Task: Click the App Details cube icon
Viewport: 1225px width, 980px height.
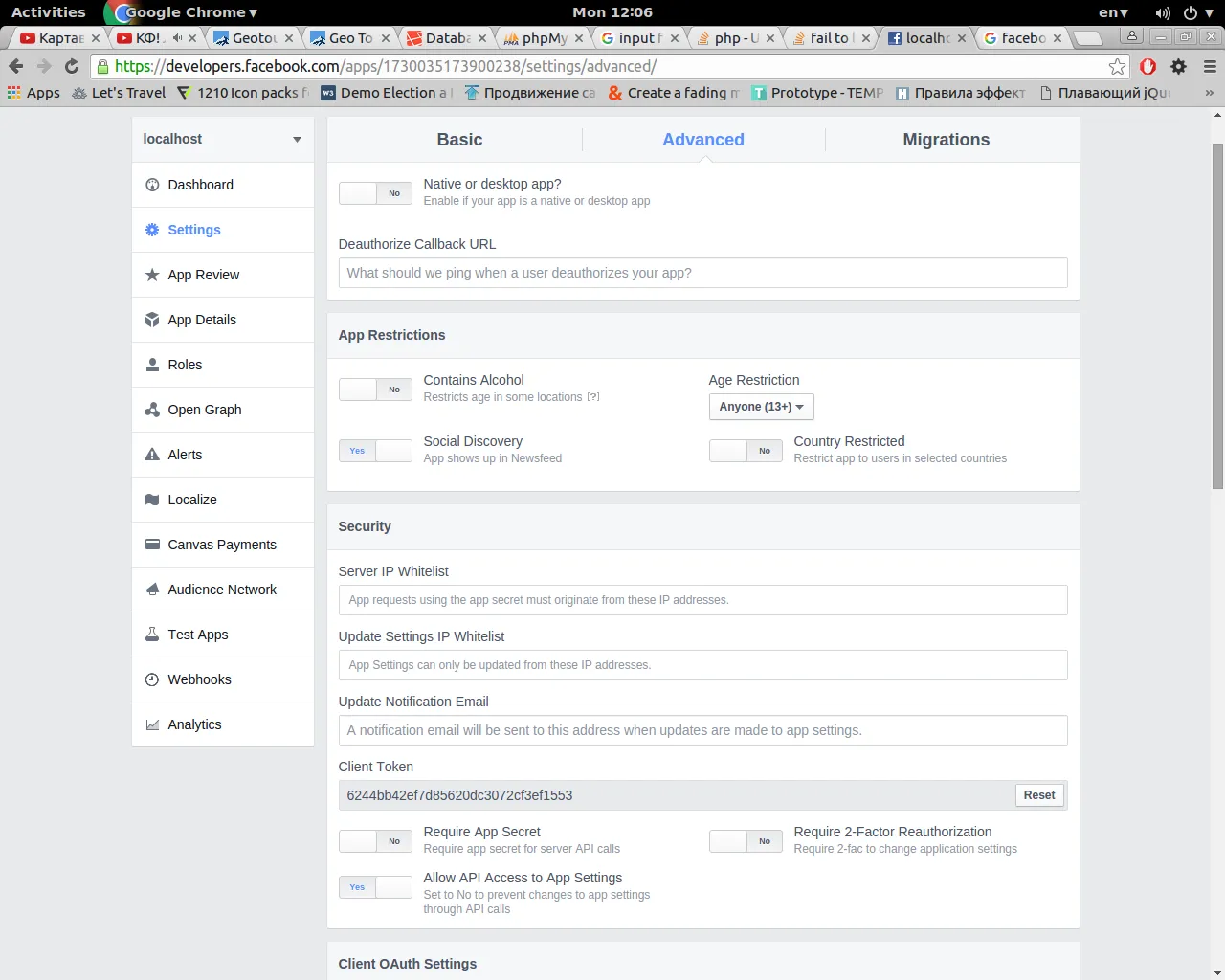Action: point(152,320)
